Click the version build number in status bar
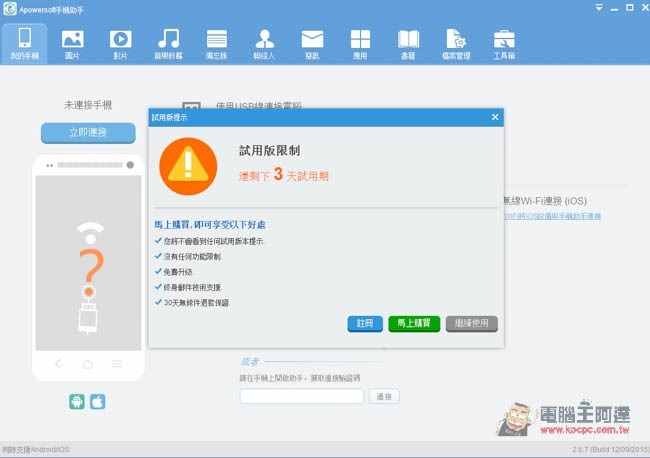The height and width of the screenshot is (458, 650). [611, 449]
